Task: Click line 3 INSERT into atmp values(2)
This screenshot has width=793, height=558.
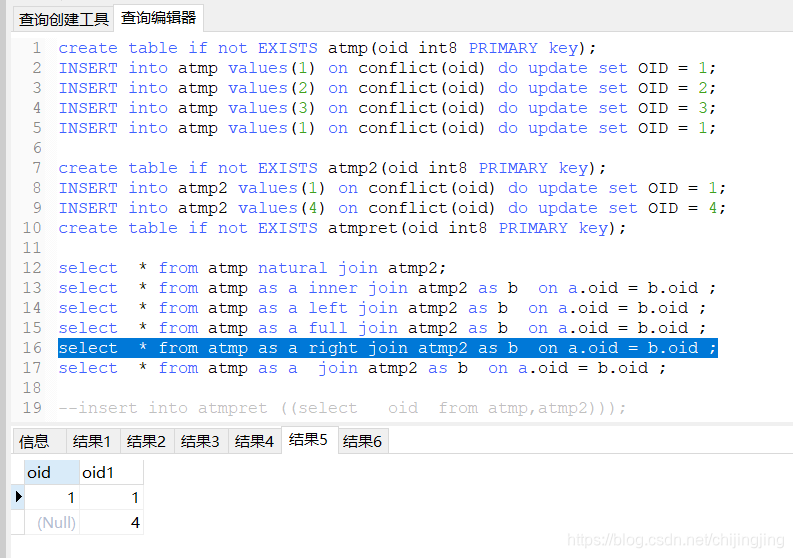Action: [387, 88]
